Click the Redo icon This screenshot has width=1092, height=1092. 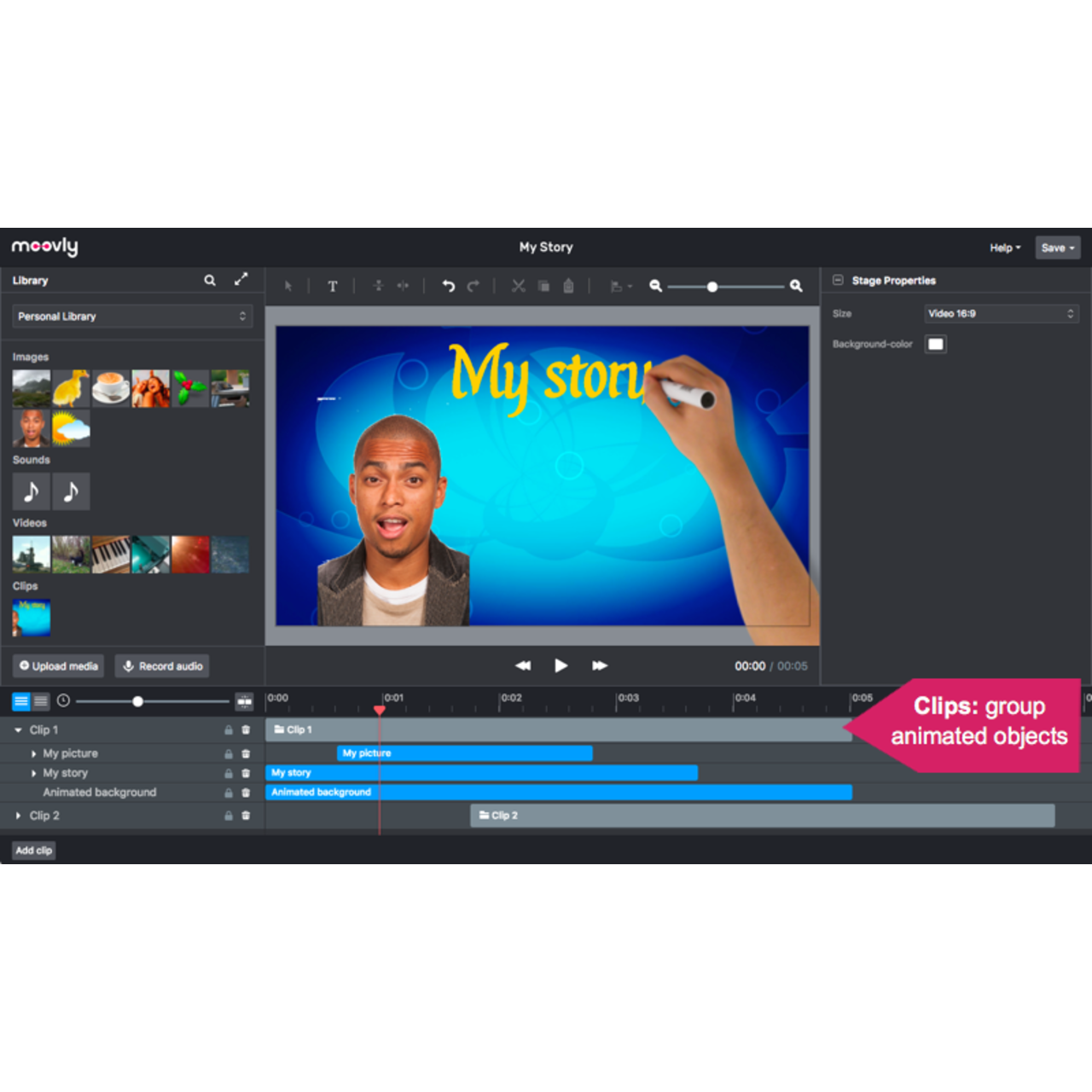pos(473,286)
